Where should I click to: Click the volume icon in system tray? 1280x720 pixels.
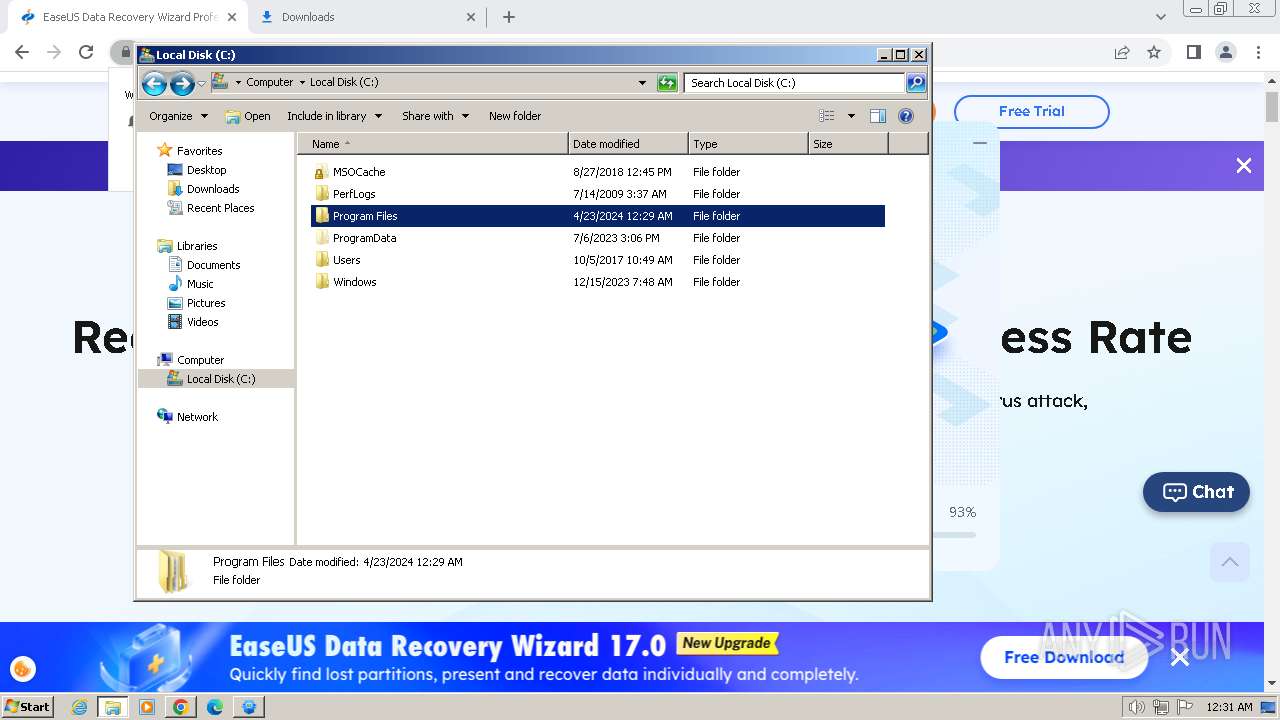click(1137, 707)
